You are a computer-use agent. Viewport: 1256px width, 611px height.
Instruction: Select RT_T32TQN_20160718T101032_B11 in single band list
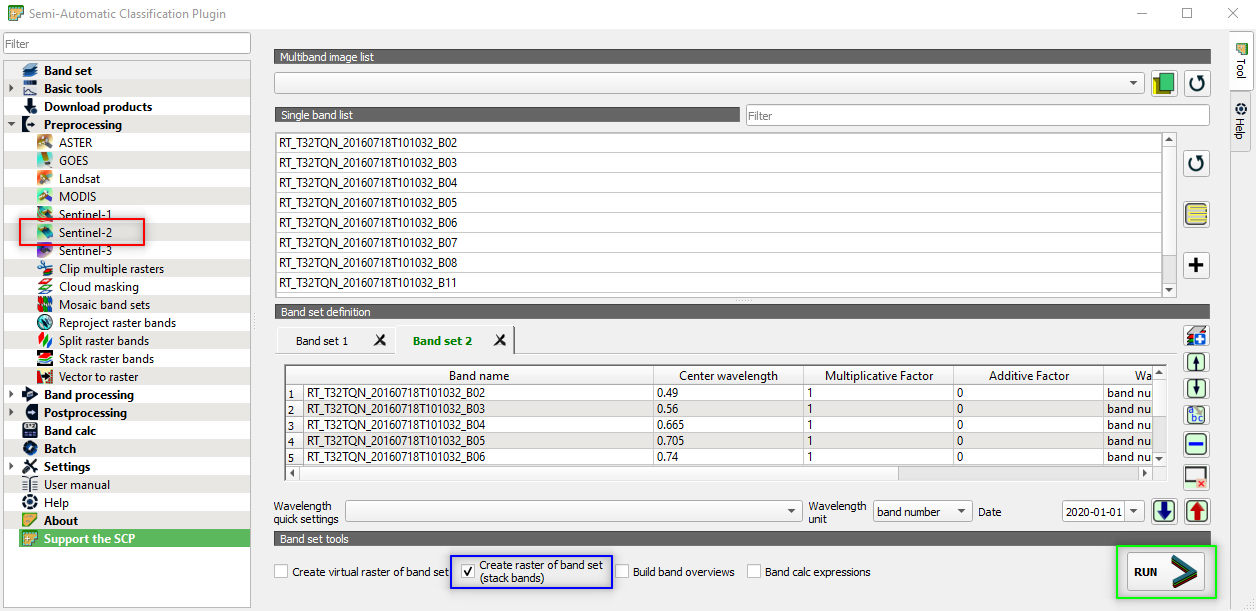(x=718, y=283)
